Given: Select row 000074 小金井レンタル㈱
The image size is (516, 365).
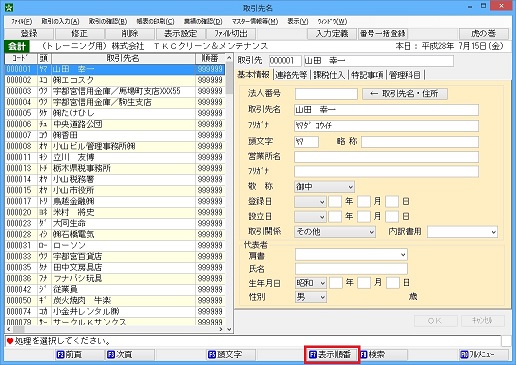Looking at the screenshot, I should click(115, 311).
